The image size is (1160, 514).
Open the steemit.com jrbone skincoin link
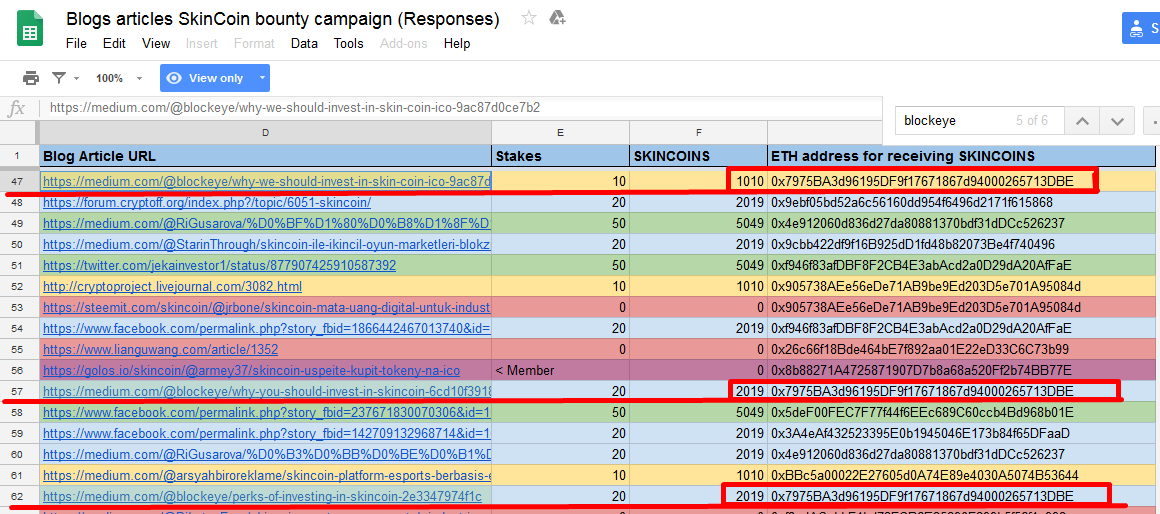point(266,307)
